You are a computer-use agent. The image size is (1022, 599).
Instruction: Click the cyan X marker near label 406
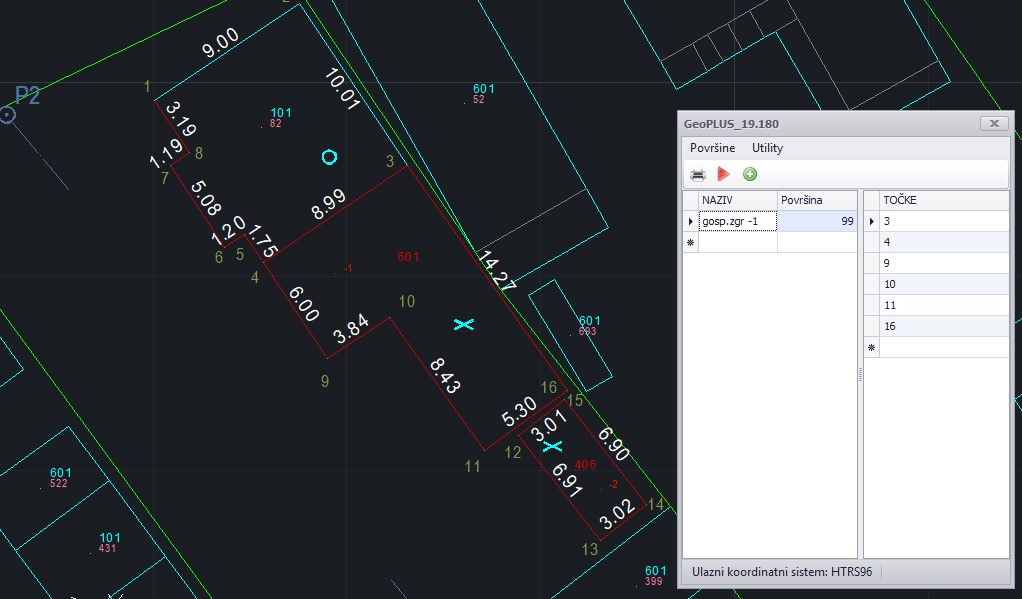tap(552, 446)
